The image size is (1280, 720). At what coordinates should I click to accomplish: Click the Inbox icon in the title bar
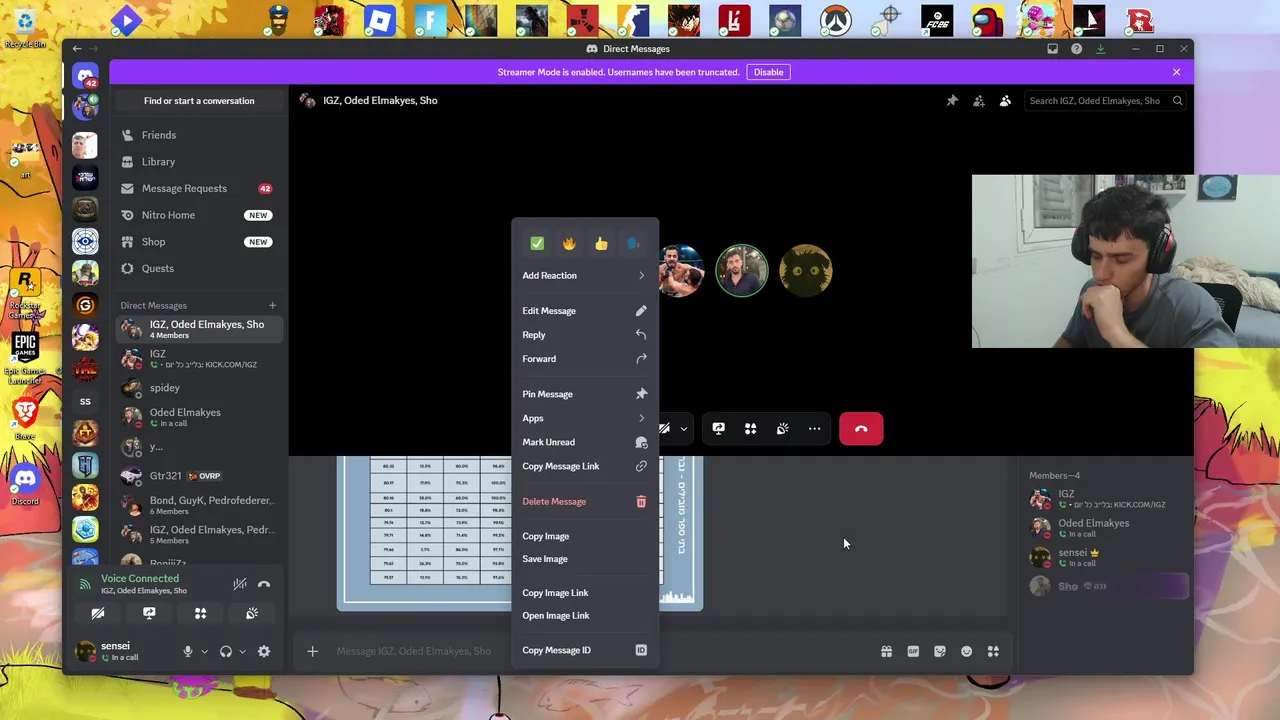(x=1052, y=49)
